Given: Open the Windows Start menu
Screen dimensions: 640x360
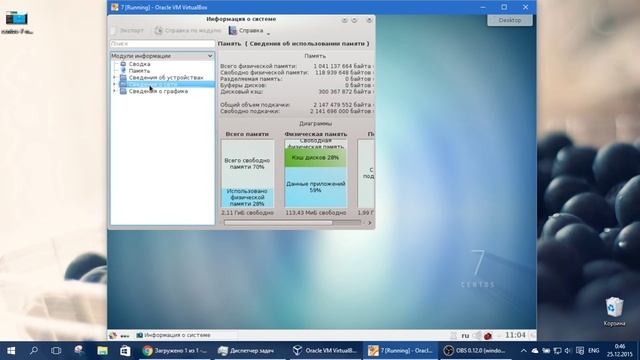Looking at the screenshot, I should point(11,351).
